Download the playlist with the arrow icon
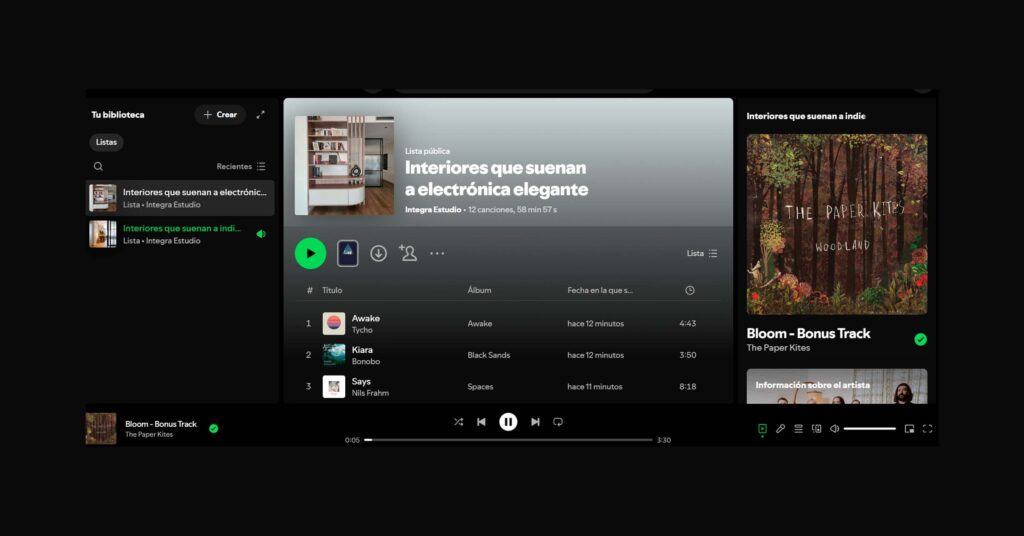 pyautogui.click(x=378, y=253)
